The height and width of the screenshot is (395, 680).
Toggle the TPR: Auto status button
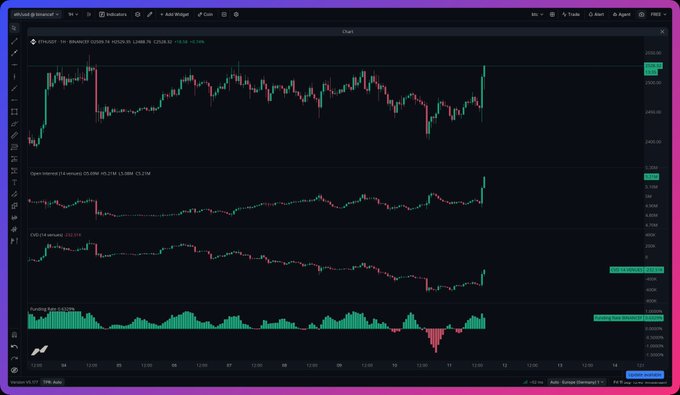tap(53, 382)
